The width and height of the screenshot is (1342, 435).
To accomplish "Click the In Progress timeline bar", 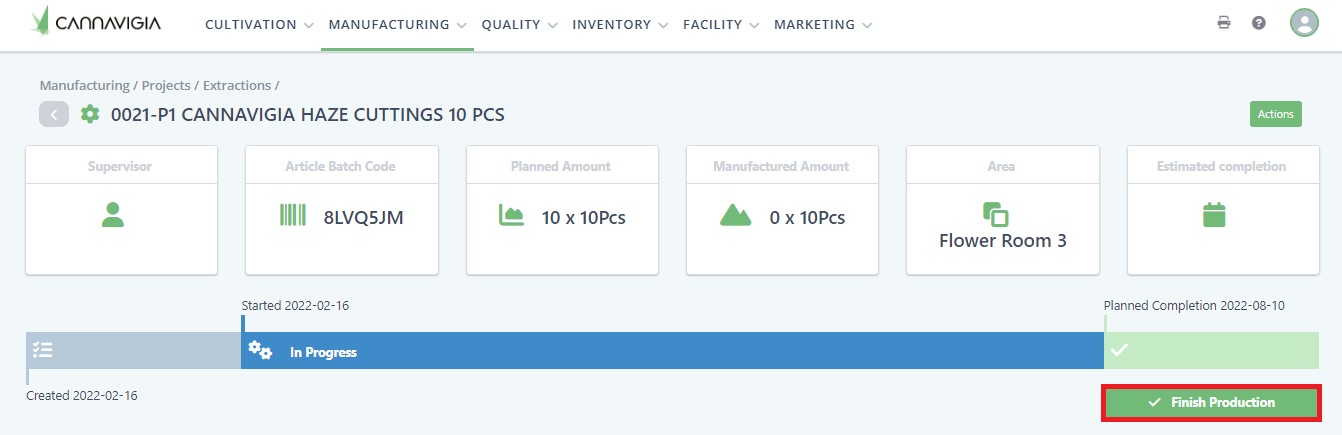I will 671,351.
